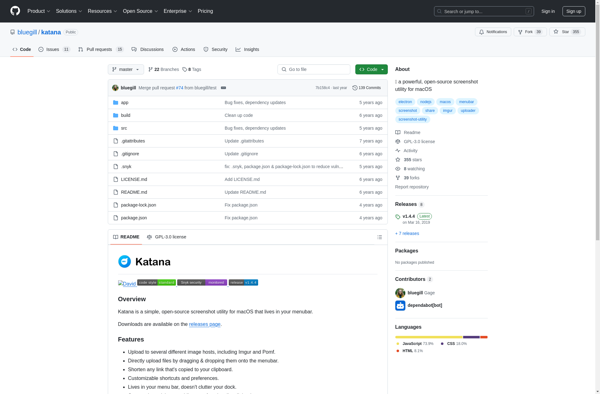The height and width of the screenshot is (394, 600).
Task: Switch to the Issues tab
Action: 54,49
